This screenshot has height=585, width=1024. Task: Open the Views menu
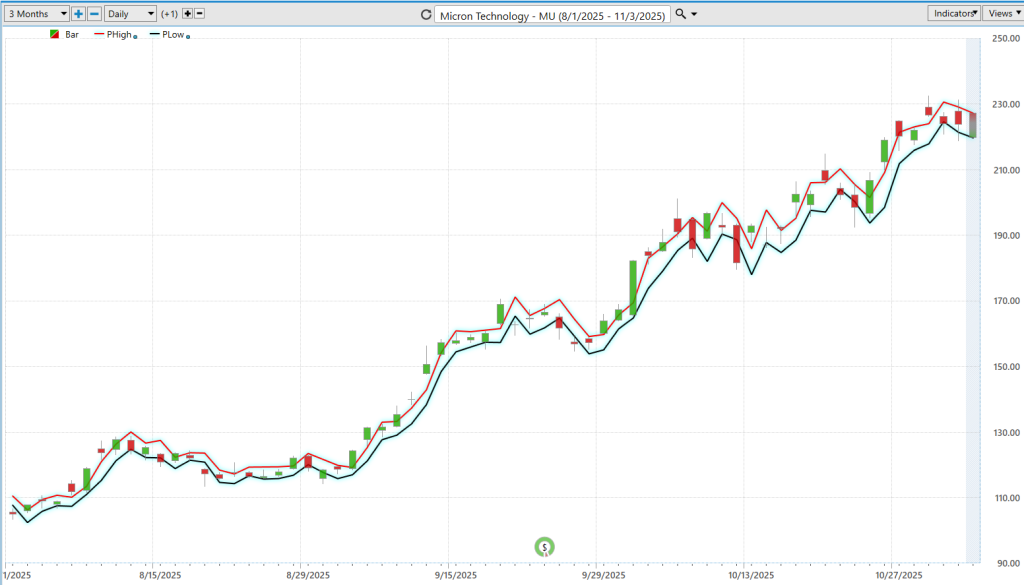[1002, 13]
